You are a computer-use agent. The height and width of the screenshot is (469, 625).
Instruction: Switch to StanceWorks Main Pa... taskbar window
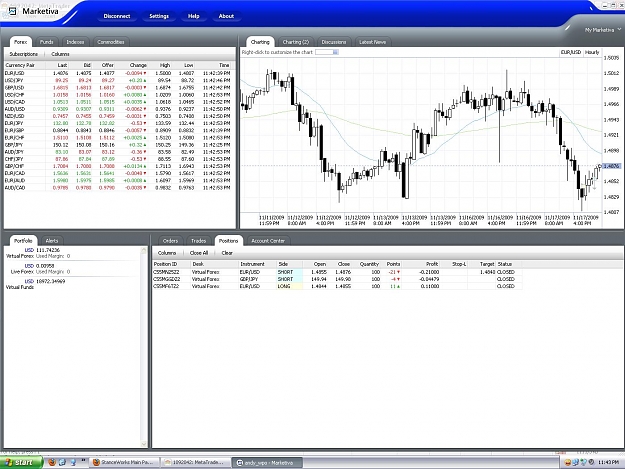pos(124,462)
